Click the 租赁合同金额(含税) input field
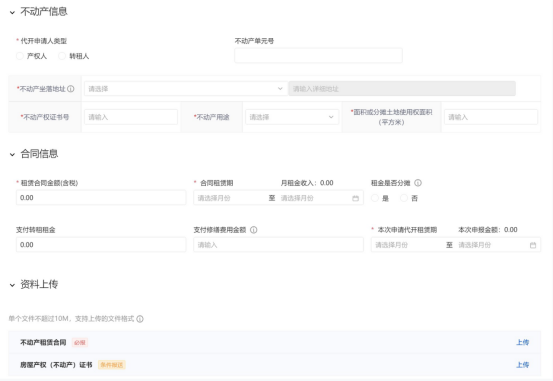 [x=101, y=198]
